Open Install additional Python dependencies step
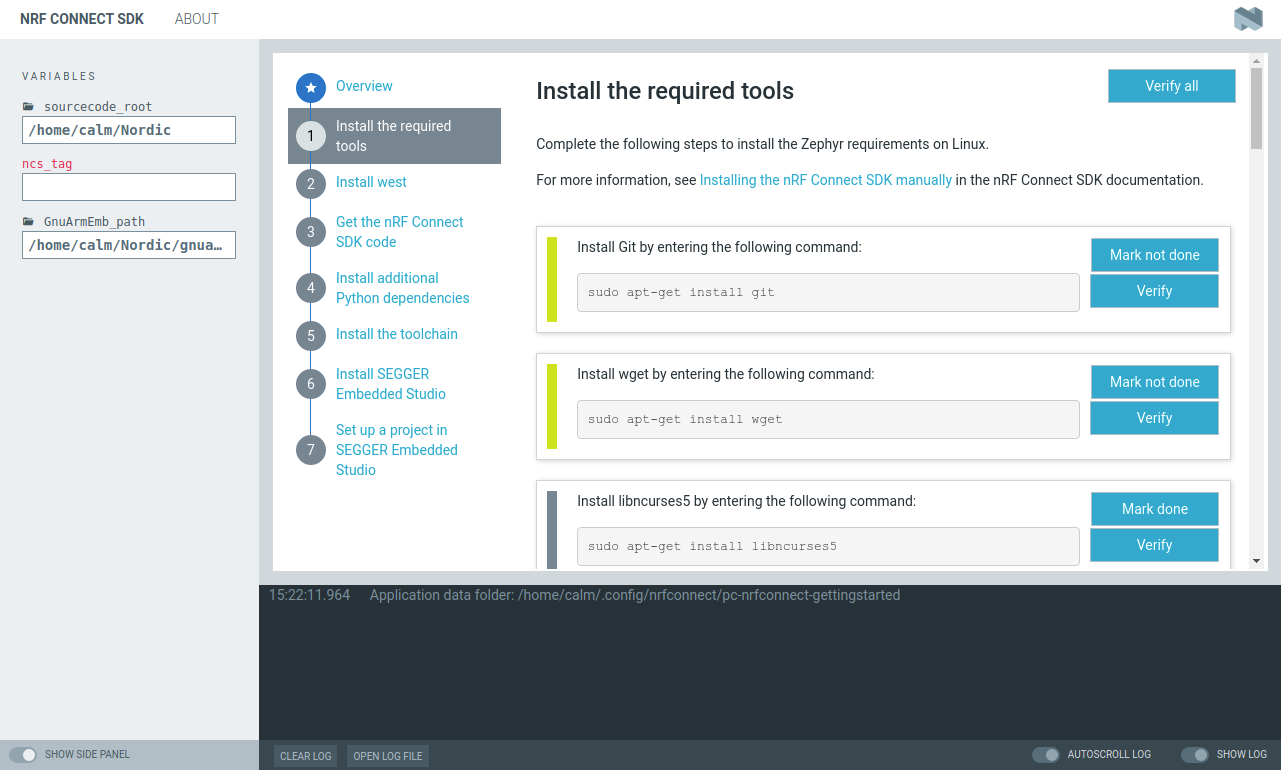Screen dimensions: 1281x770 (402, 288)
